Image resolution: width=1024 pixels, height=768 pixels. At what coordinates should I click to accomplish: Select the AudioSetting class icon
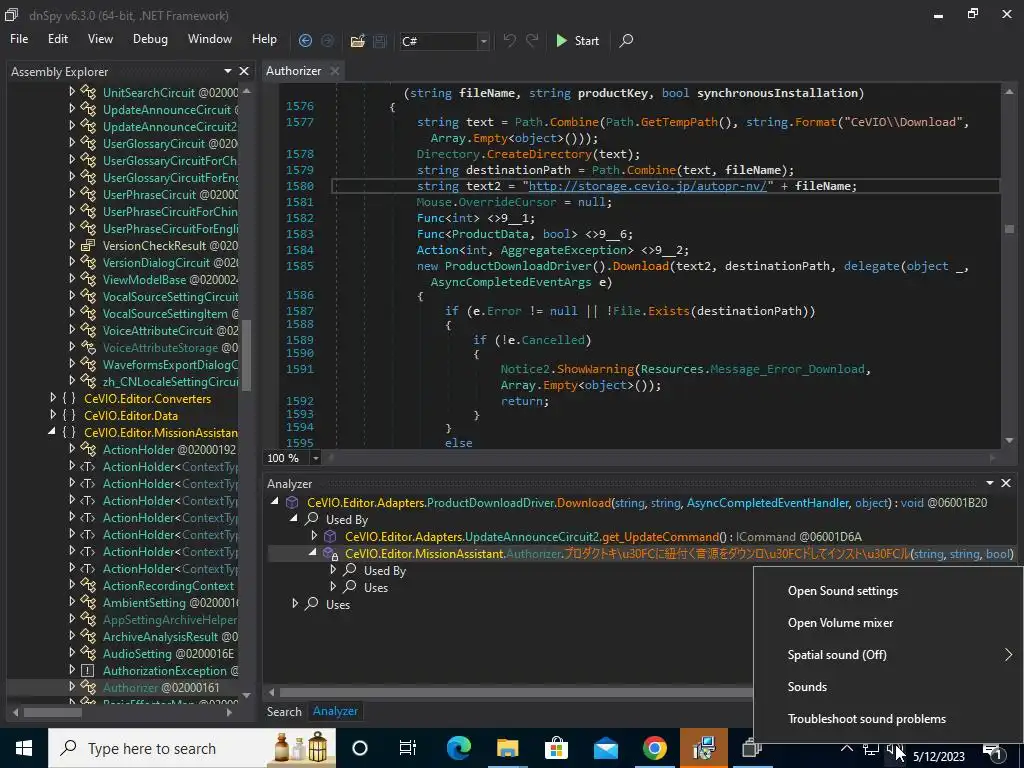pyautogui.click(x=88, y=653)
